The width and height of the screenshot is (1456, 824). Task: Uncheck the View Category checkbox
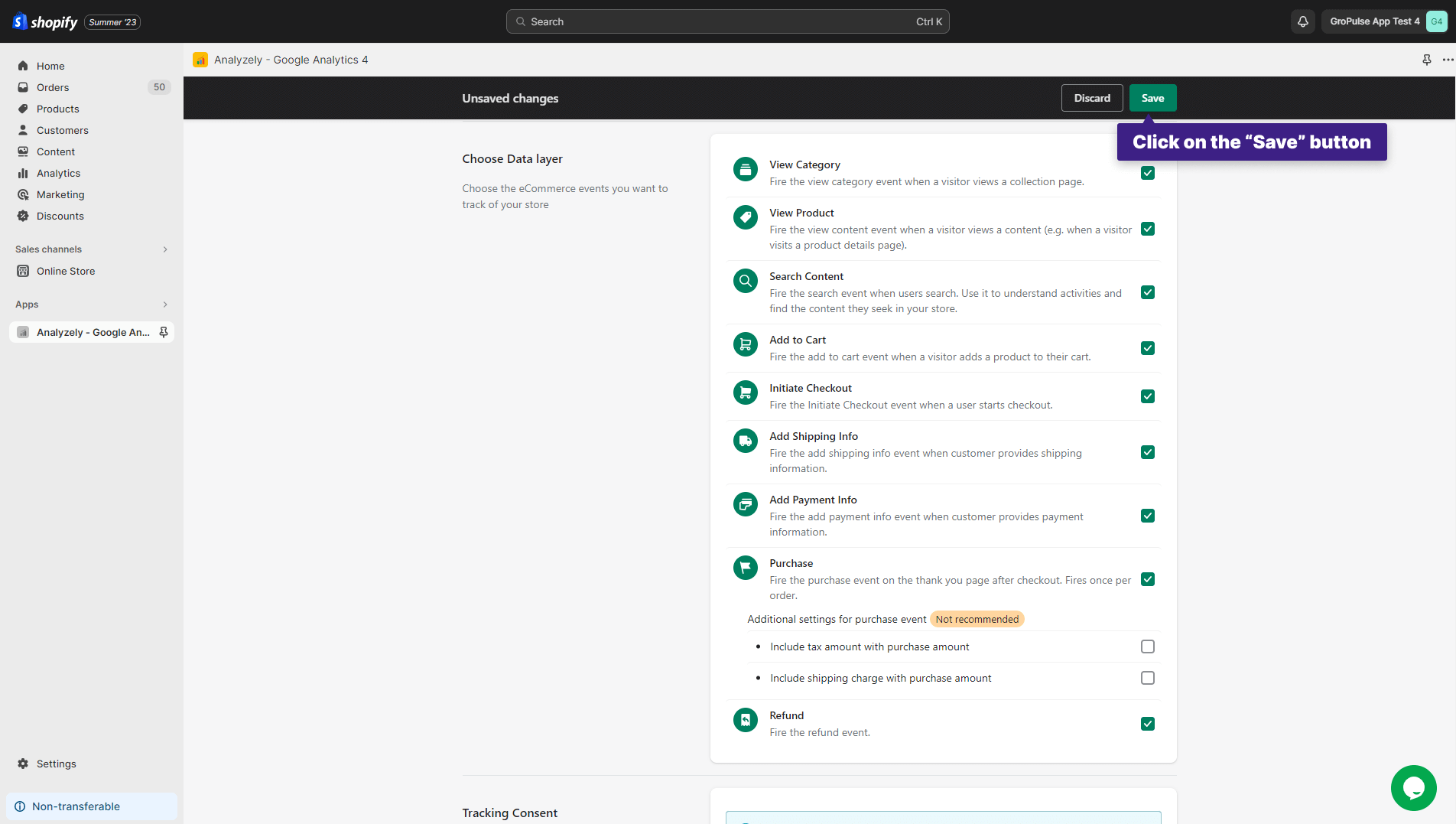(1147, 173)
